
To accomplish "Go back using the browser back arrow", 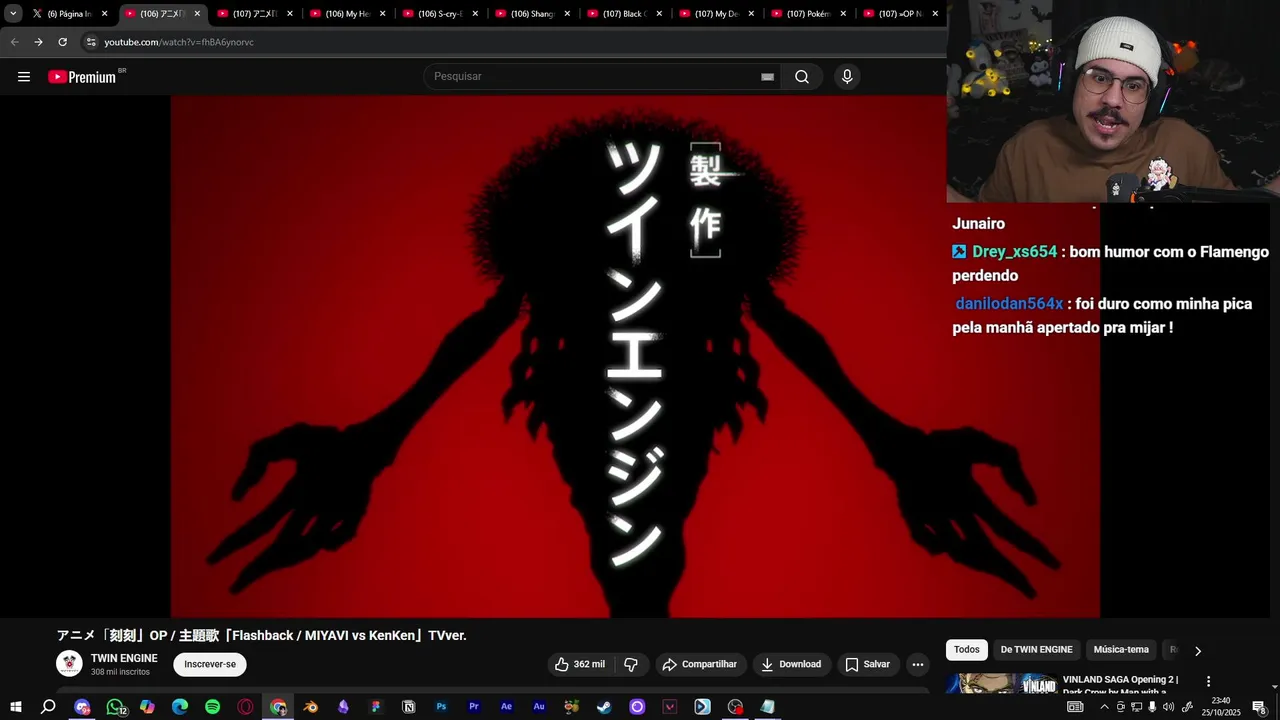I will 14,42.
